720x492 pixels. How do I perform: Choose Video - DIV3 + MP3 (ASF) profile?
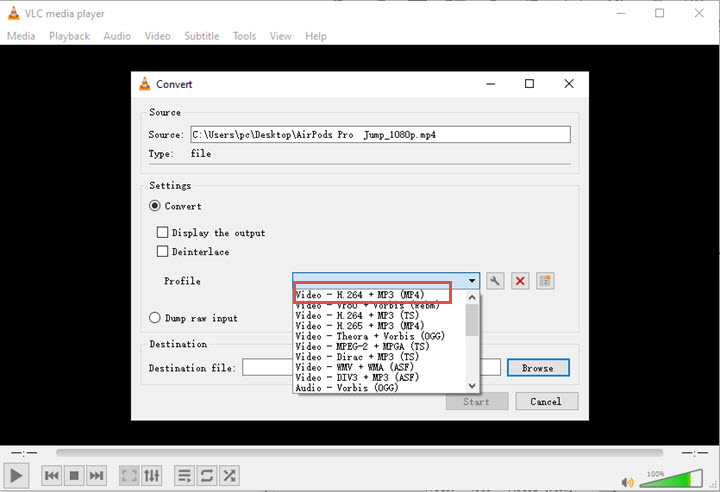pos(357,377)
